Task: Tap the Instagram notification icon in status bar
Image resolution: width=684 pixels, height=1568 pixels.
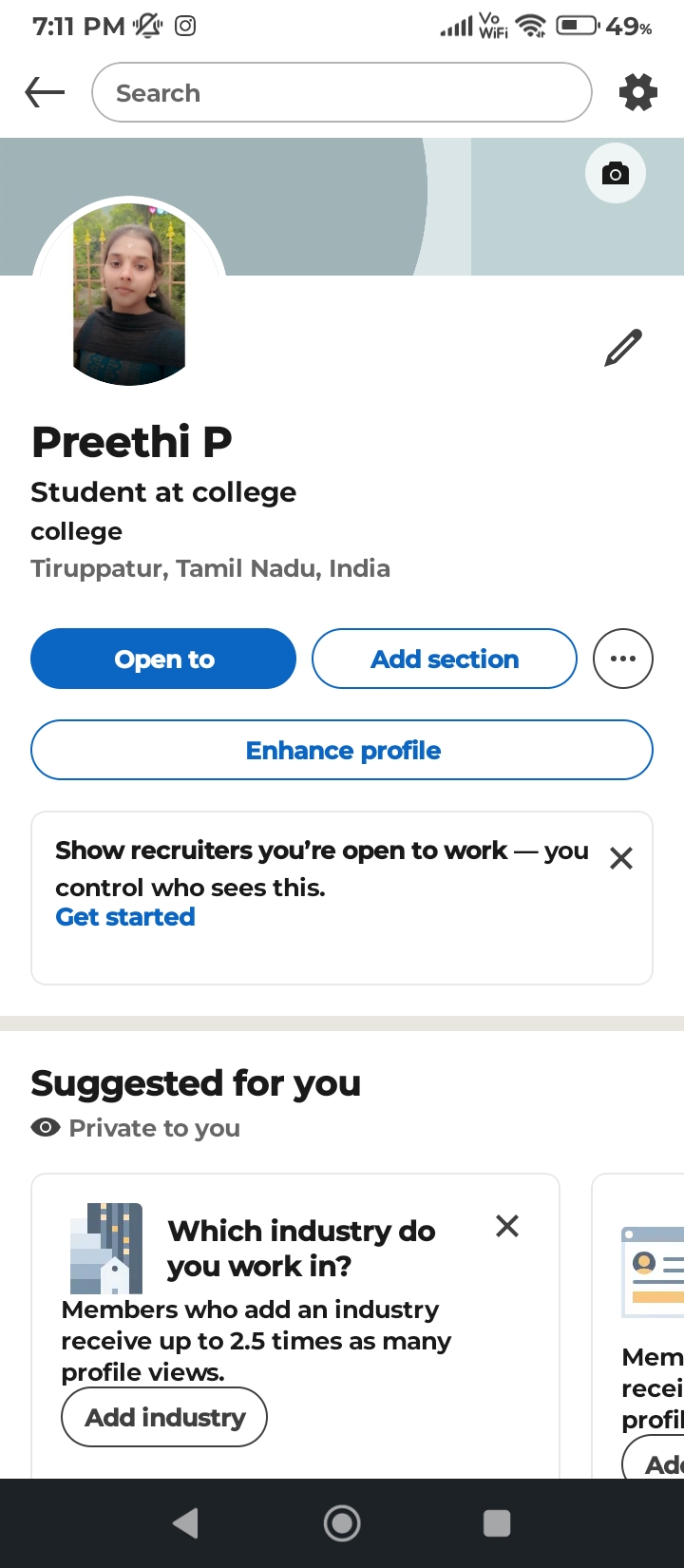Action: coord(186,26)
